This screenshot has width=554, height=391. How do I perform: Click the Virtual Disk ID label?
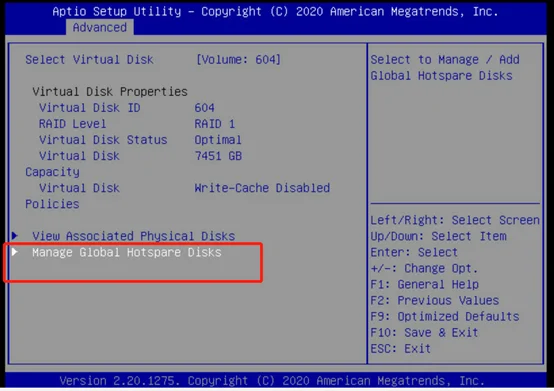(x=90, y=108)
